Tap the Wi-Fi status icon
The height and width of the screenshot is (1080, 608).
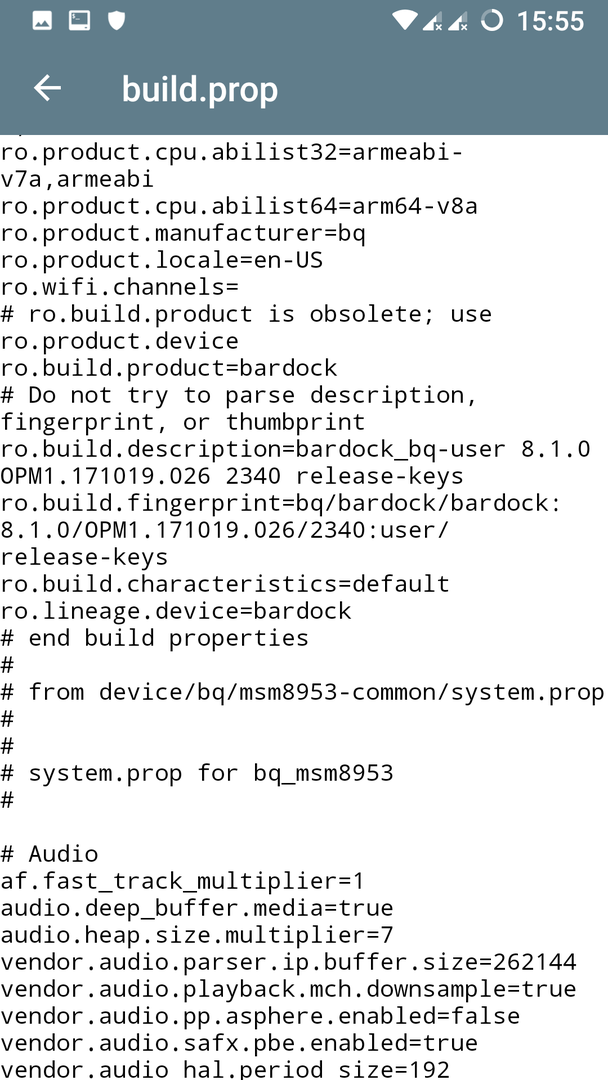406,21
